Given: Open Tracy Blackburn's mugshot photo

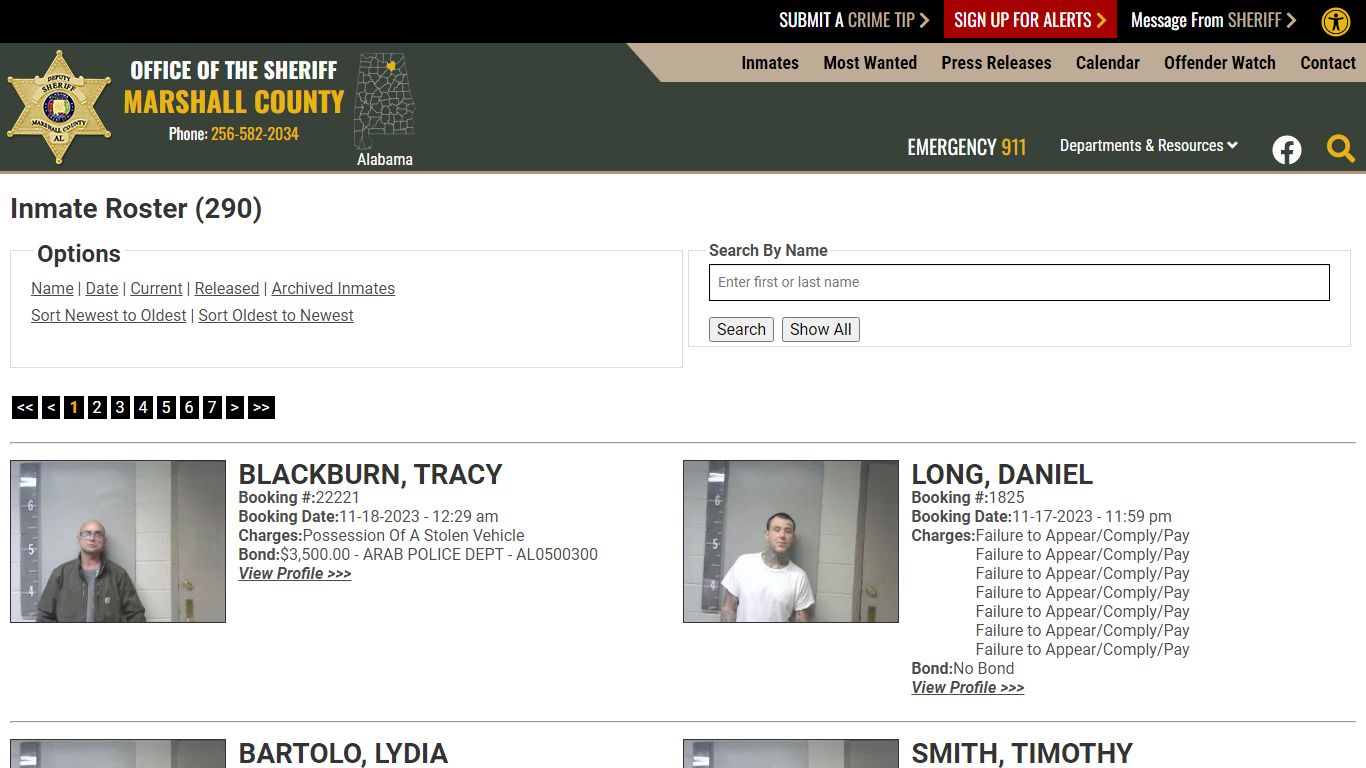Looking at the screenshot, I should pyautogui.click(x=118, y=541).
